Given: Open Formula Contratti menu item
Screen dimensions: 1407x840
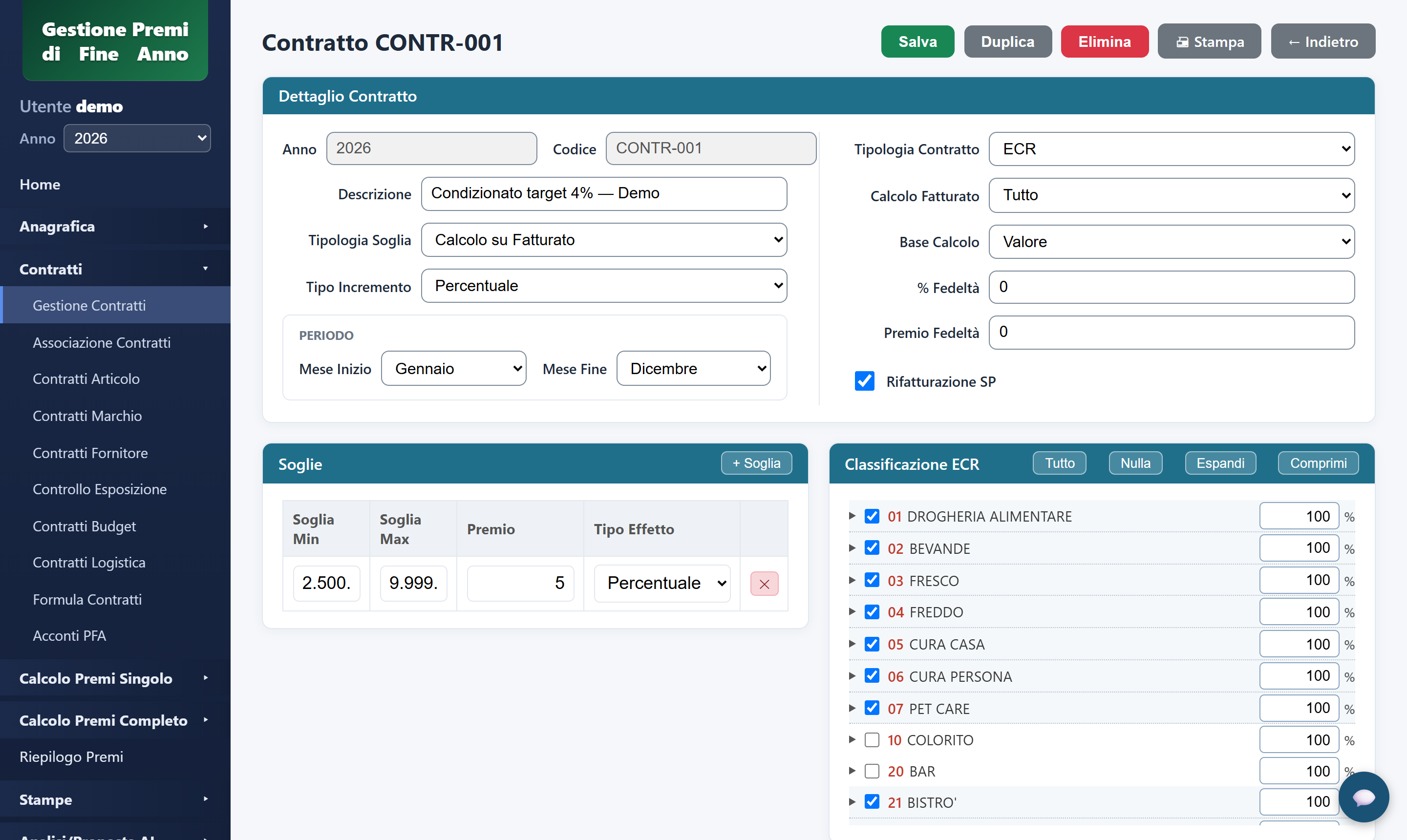Looking at the screenshot, I should [x=115, y=599].
